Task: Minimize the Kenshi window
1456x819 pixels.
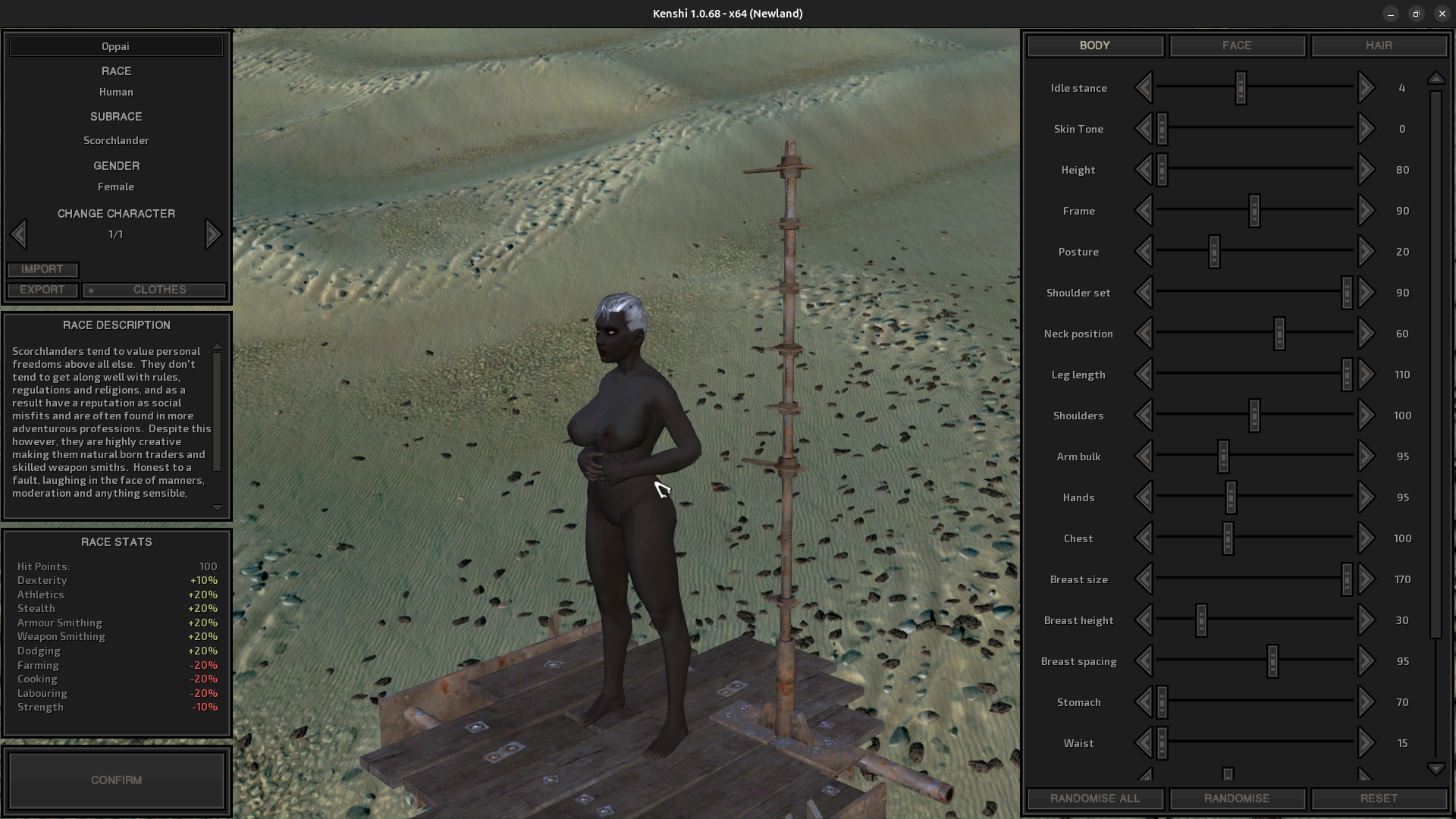Action: coord(1390,14)
